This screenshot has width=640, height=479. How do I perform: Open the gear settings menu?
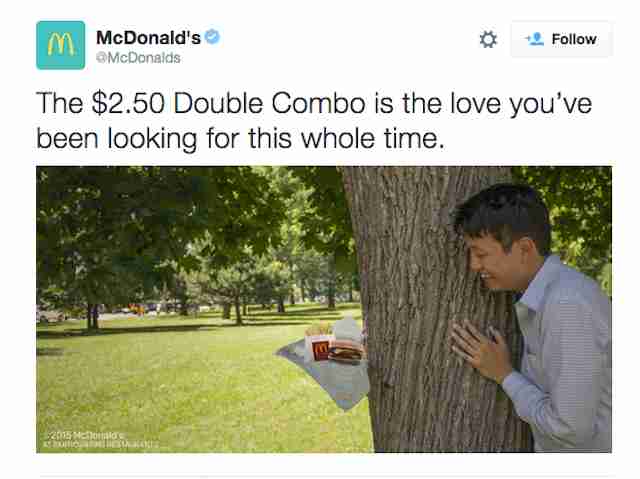488,39
